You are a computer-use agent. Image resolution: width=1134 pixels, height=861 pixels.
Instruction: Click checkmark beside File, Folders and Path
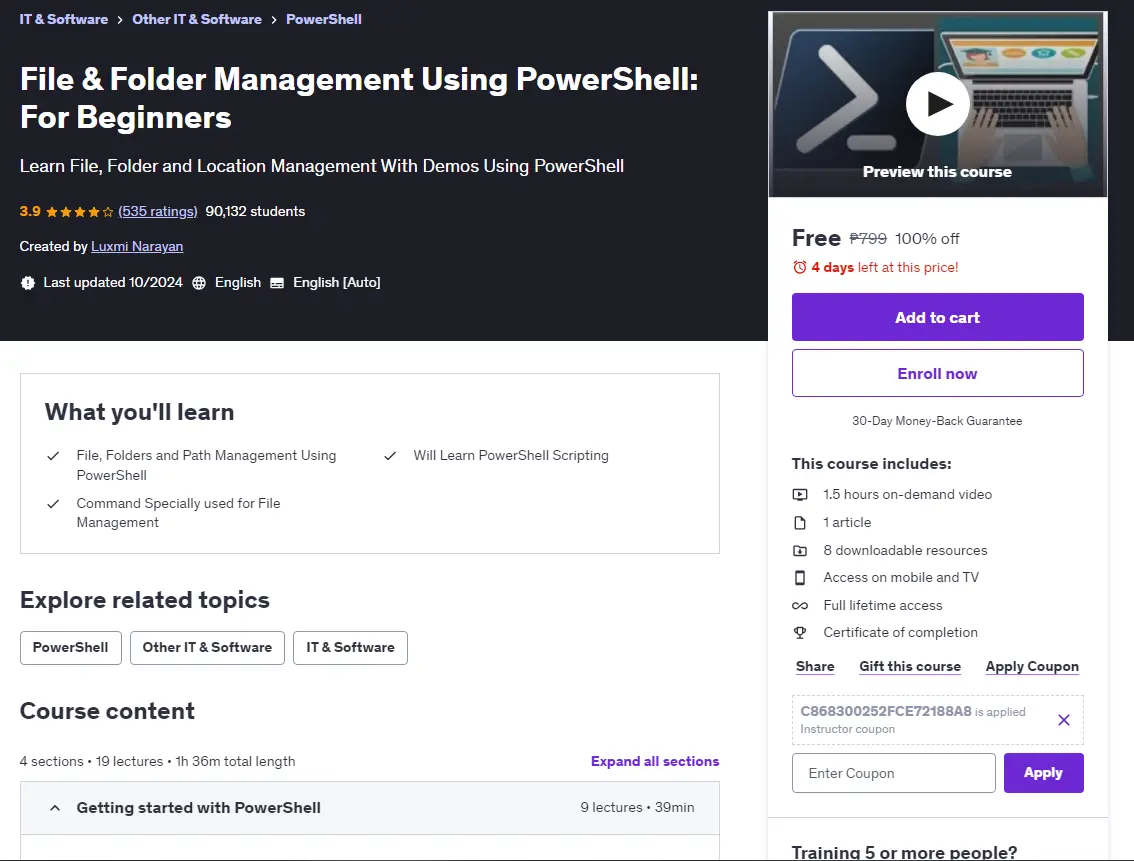click(x=53, y=456)
